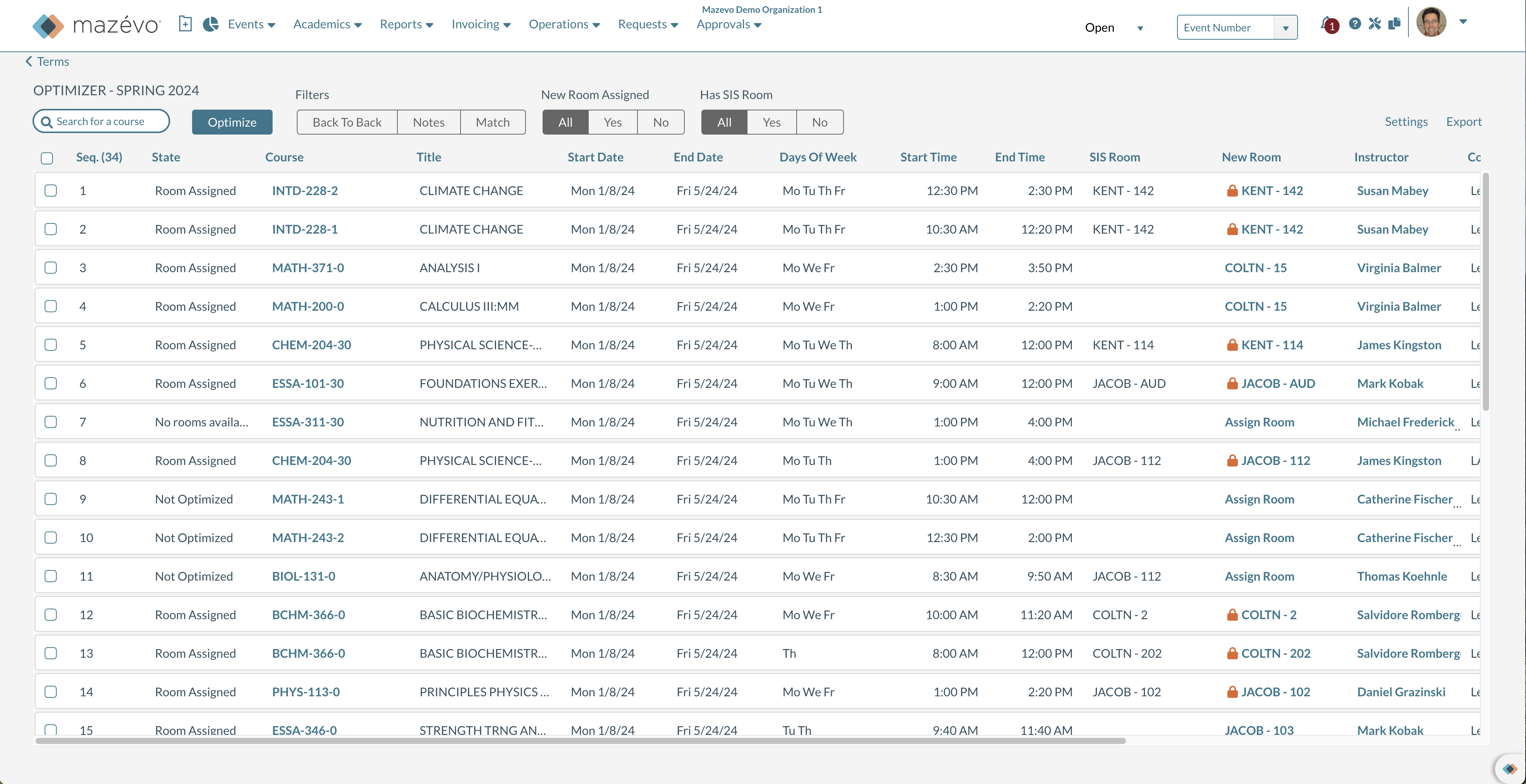Check the checkbox for row 5 CHEM-204-30
Screen dimensions: 1526x784
(51, 345)
